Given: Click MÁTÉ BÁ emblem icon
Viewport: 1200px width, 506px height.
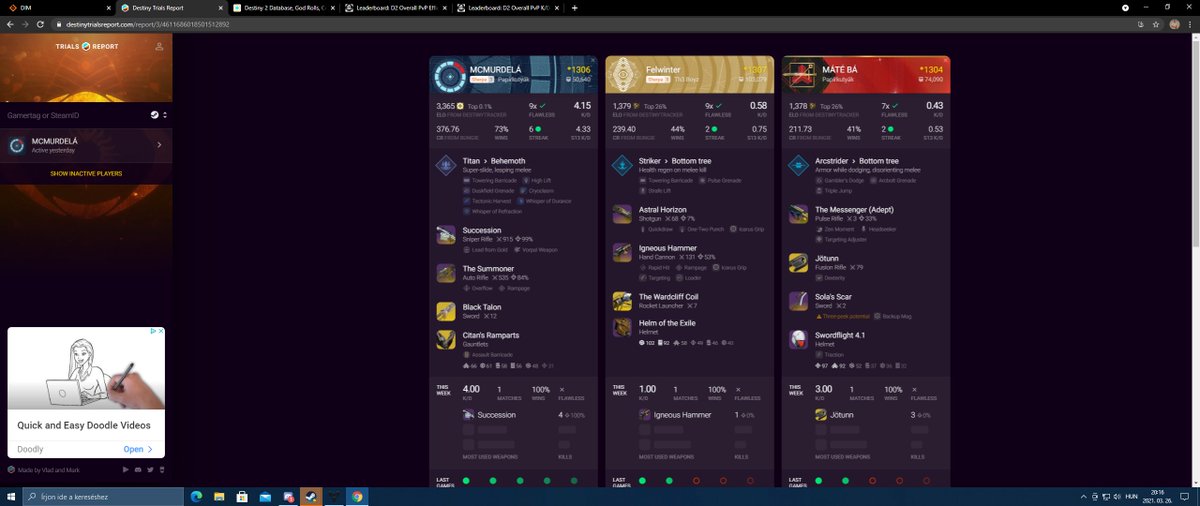Looking at the screenshot, I should tap(801, 75).
